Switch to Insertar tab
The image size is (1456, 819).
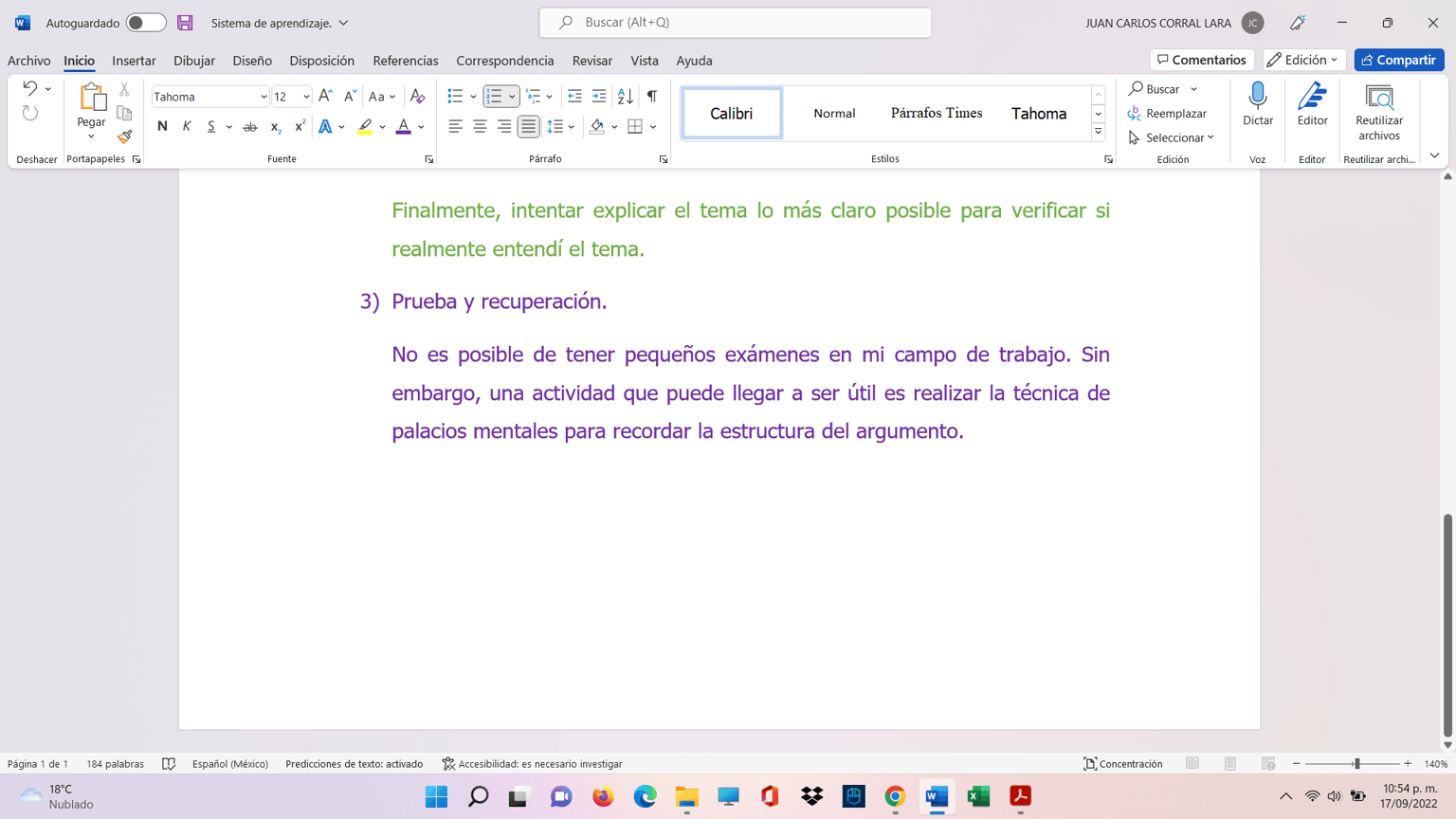(134, 60)
